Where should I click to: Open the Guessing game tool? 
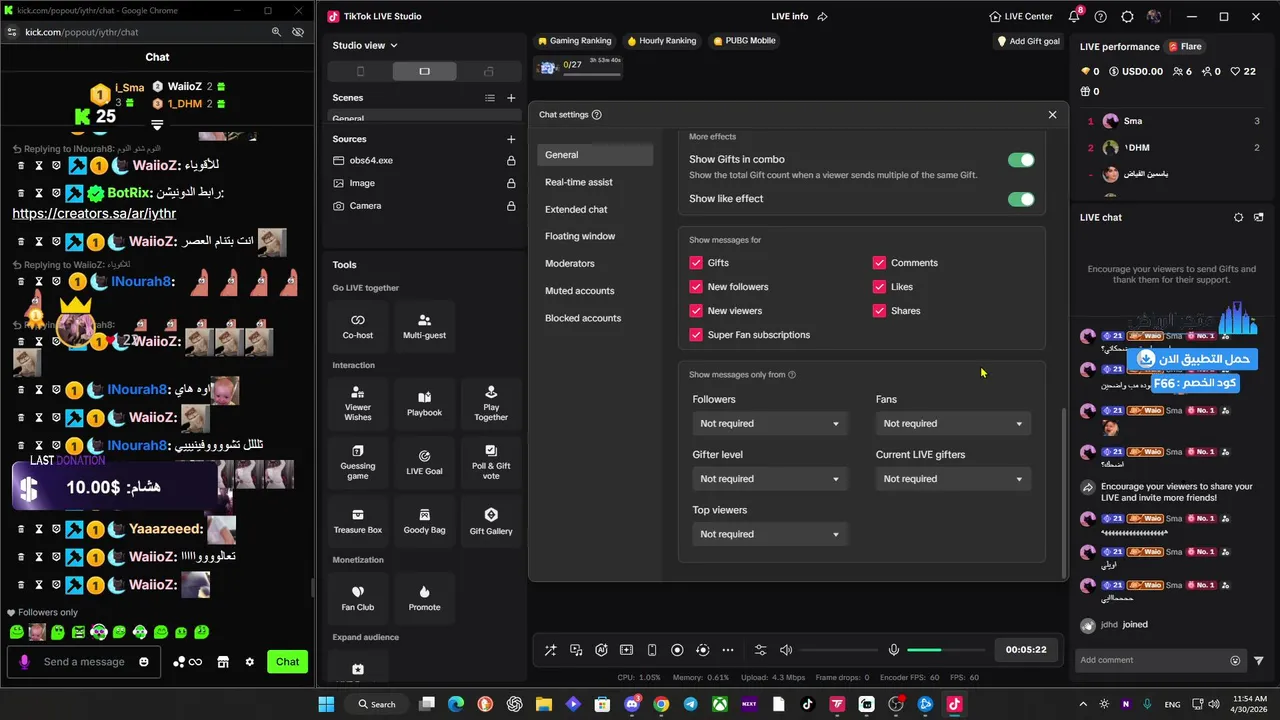pos(358,462)
